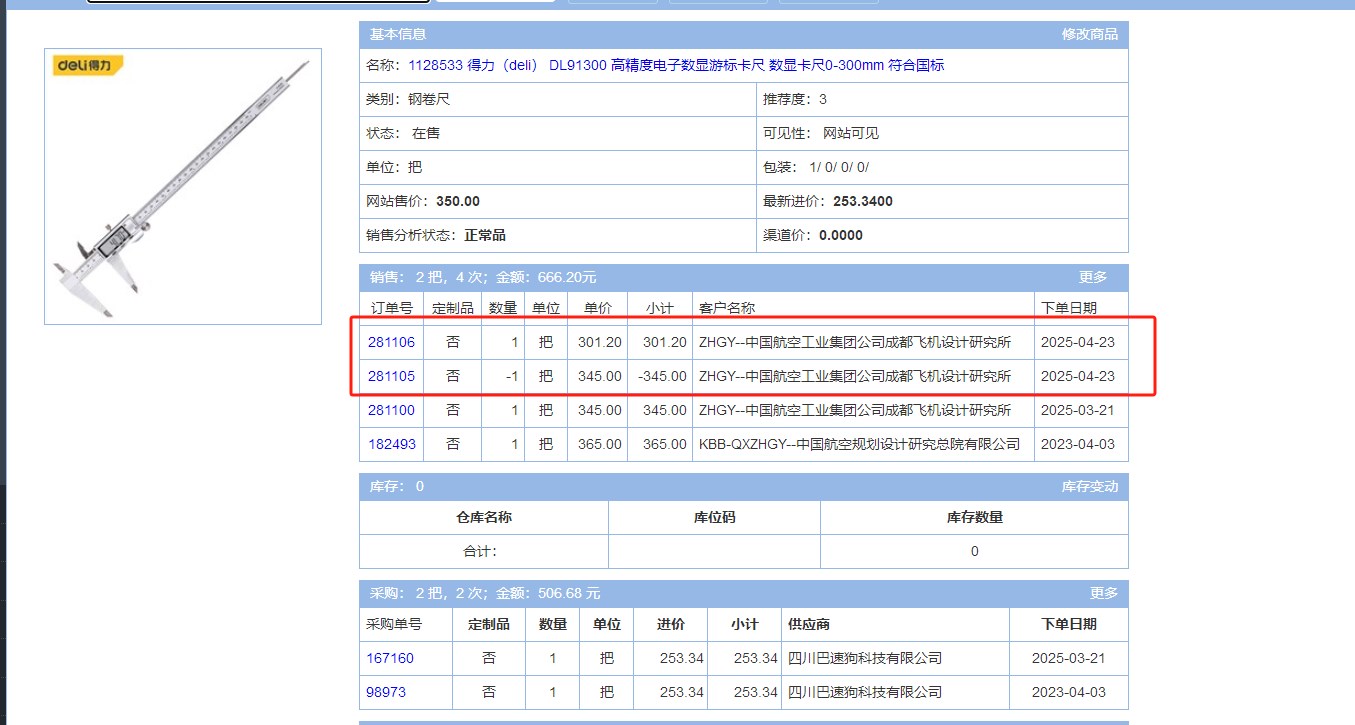
Task: Open product name link 1128533 得力 DL91300
Action: 676,65
